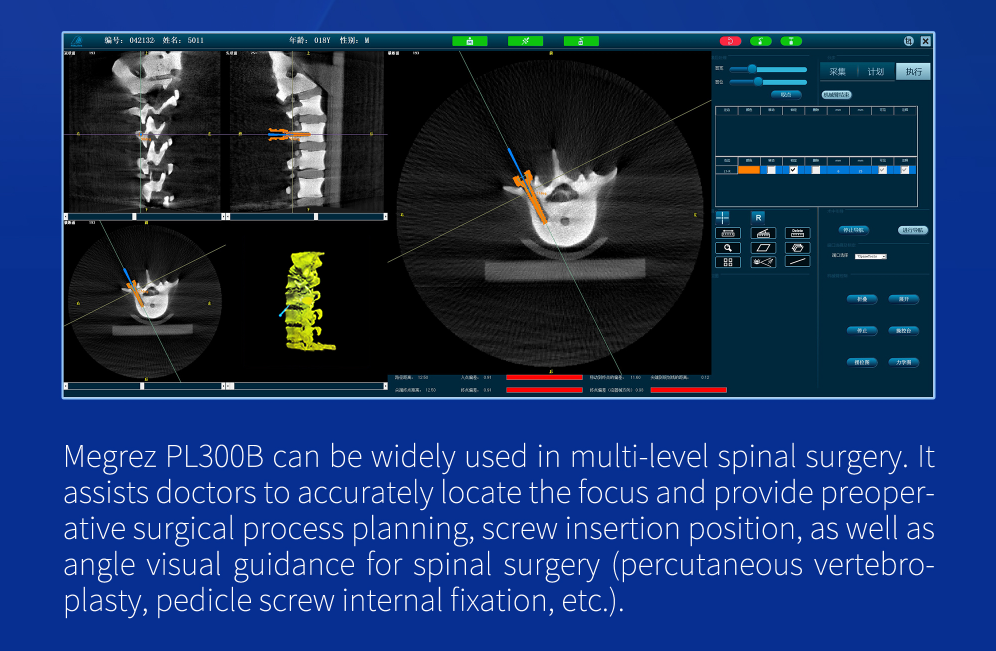Click the first green status button in the header
The image size is (996, 651).
(x=469, y=41)
